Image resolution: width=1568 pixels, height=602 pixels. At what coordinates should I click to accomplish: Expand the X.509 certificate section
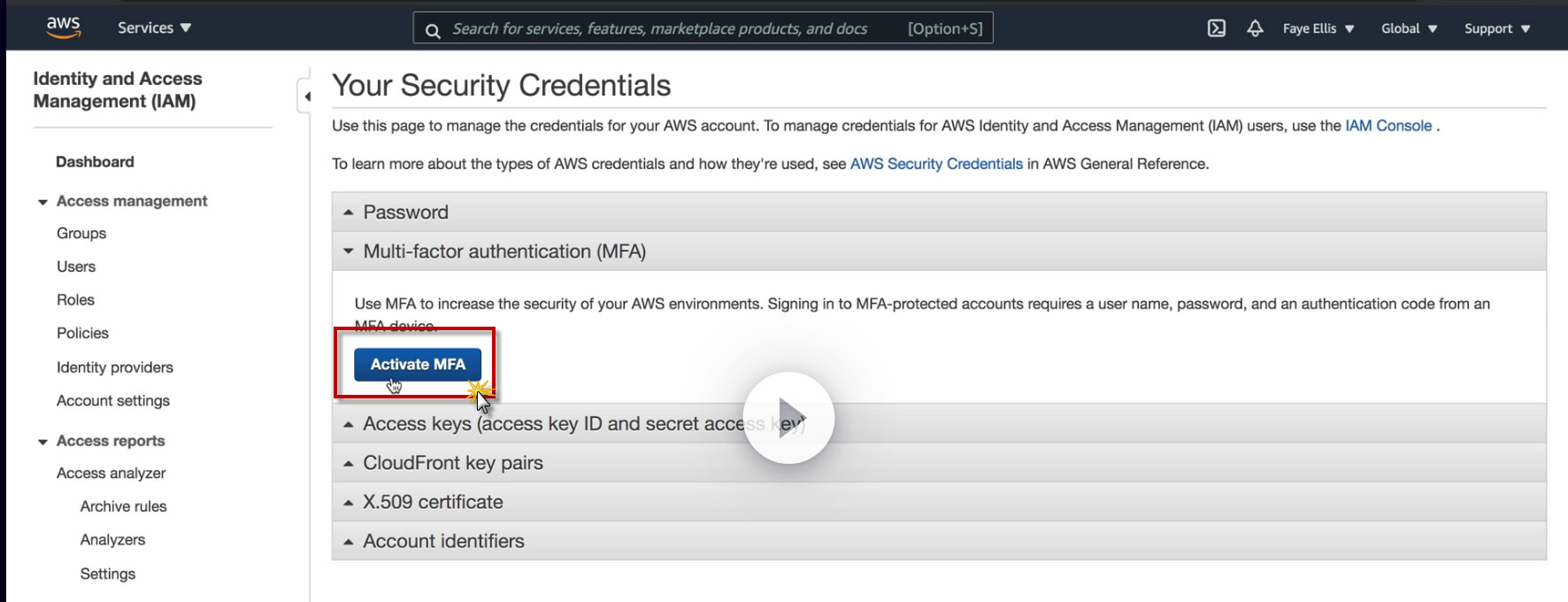(433, 502)
